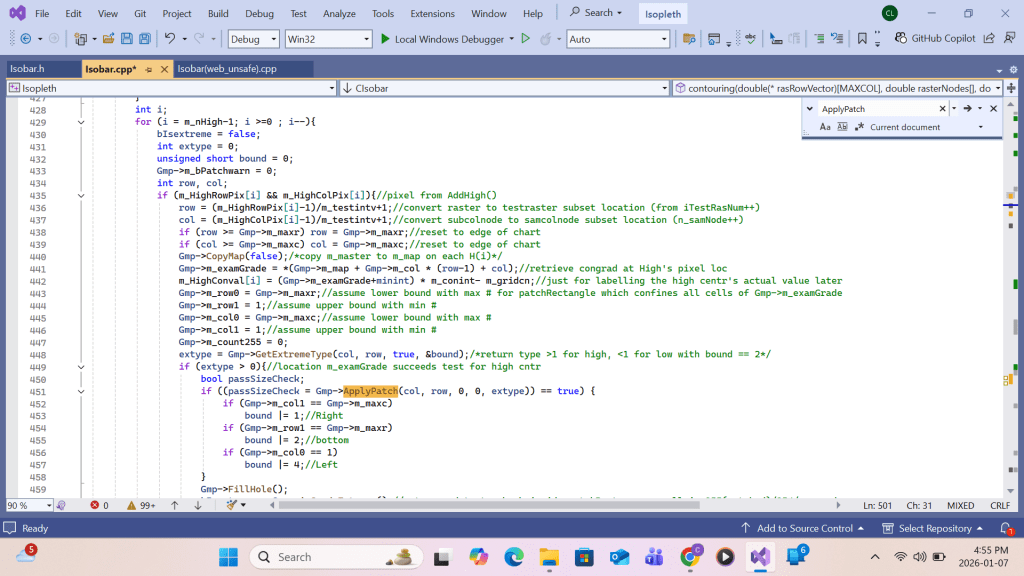
Task: Open Microsoft Edge from the taskbar
Action: pyautogui.click(x=514, y=557)
